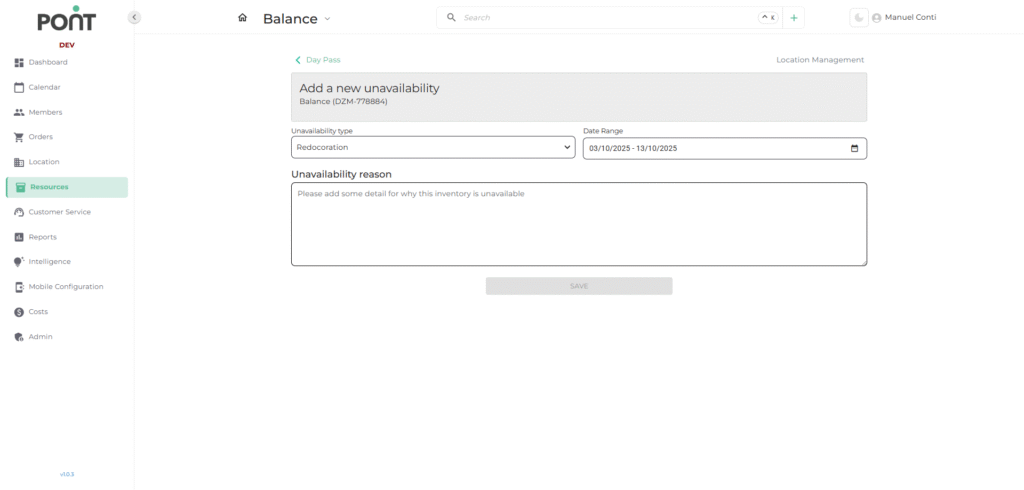Go to Orders cart menu item
This screenshot has height=490, width=1024.
tap(40, 137)
